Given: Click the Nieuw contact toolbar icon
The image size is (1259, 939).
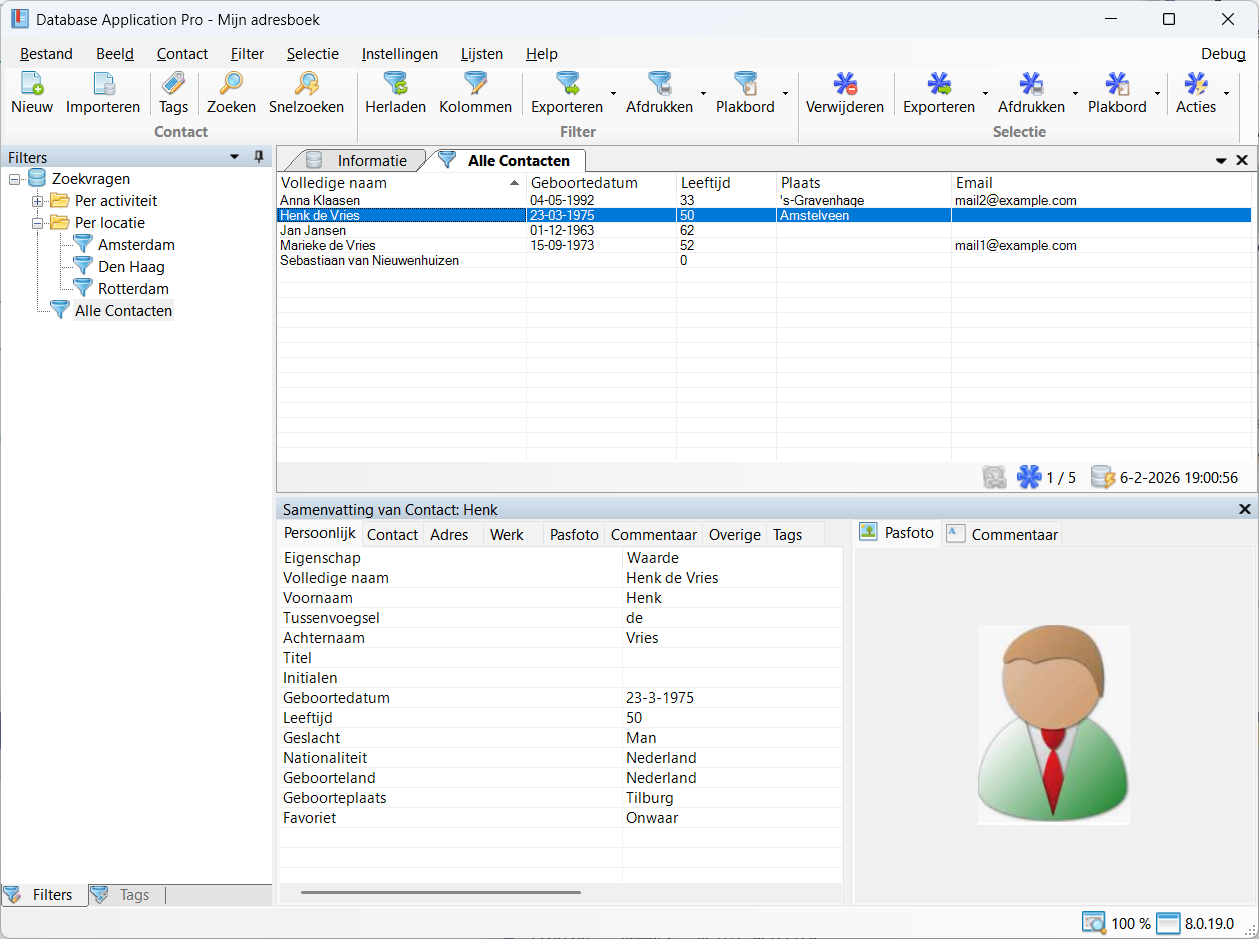Looking at the screenshot, I should tap(32, 84).
